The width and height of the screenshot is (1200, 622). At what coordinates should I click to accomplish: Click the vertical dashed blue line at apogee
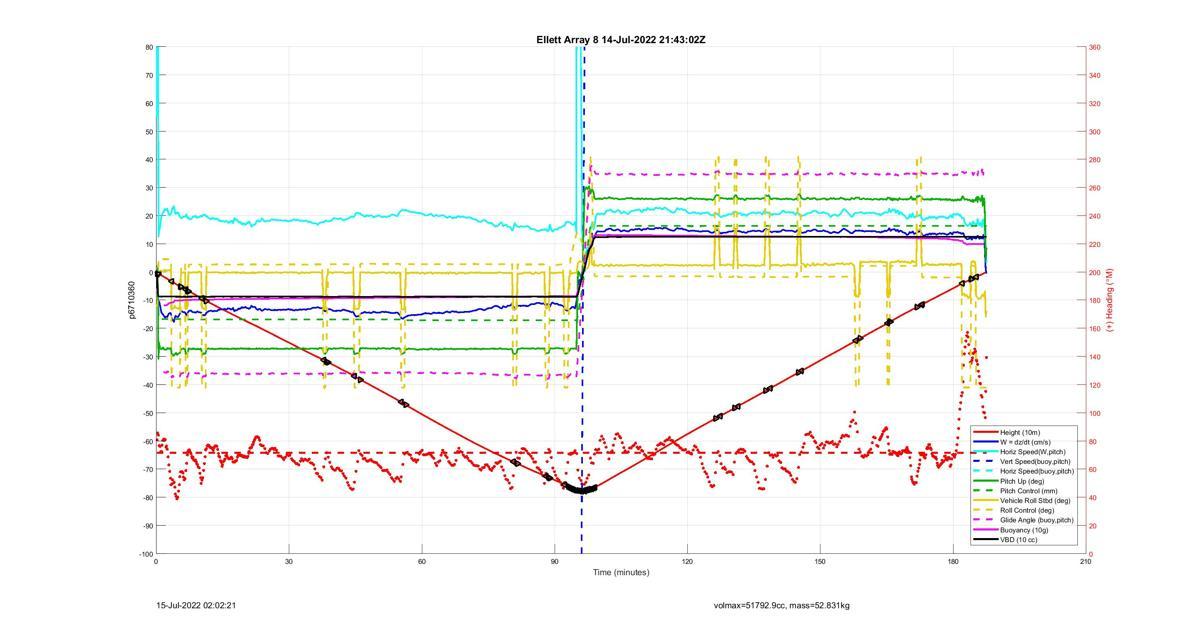coord(583,300)
